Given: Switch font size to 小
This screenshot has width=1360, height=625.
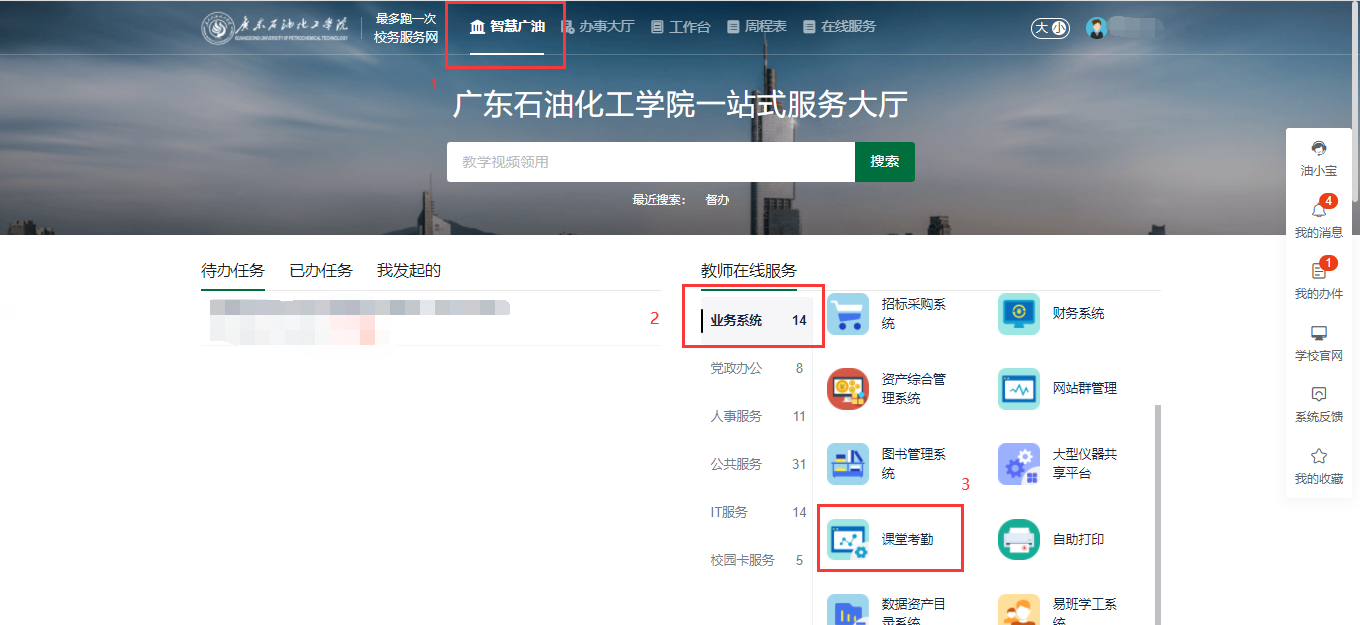Looking at the screenshot, I should click(x=1059, y=28).
